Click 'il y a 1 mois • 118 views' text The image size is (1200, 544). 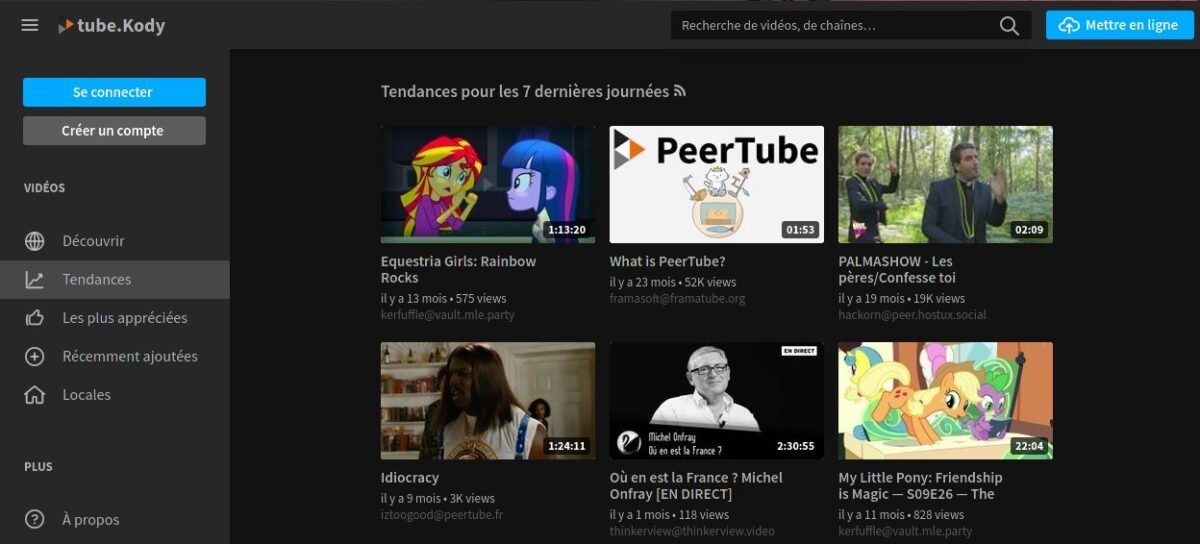pos(670,515)
